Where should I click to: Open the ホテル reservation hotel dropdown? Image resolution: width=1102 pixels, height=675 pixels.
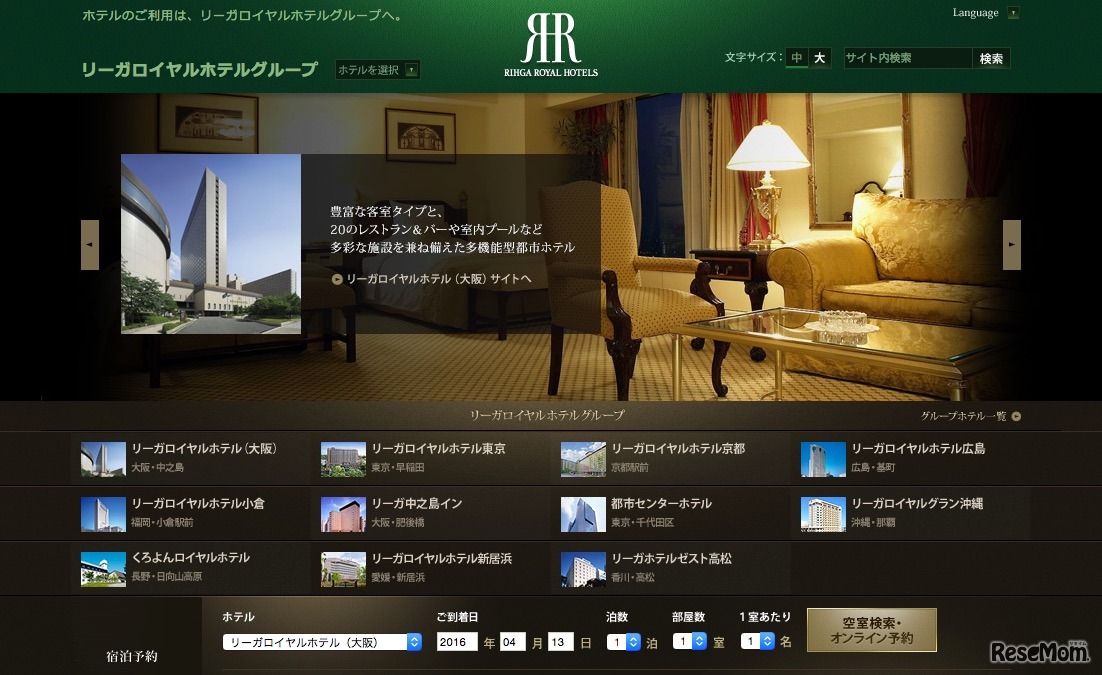click(322, 642)
